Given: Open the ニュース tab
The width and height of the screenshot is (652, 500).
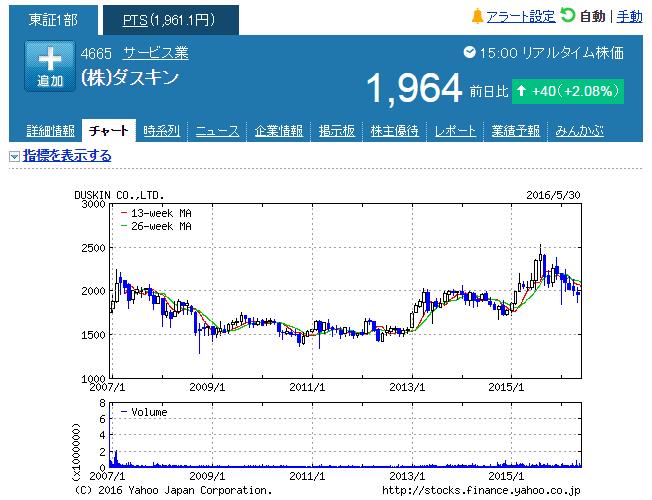Looking at the screenshot, I should coord(217,131).
